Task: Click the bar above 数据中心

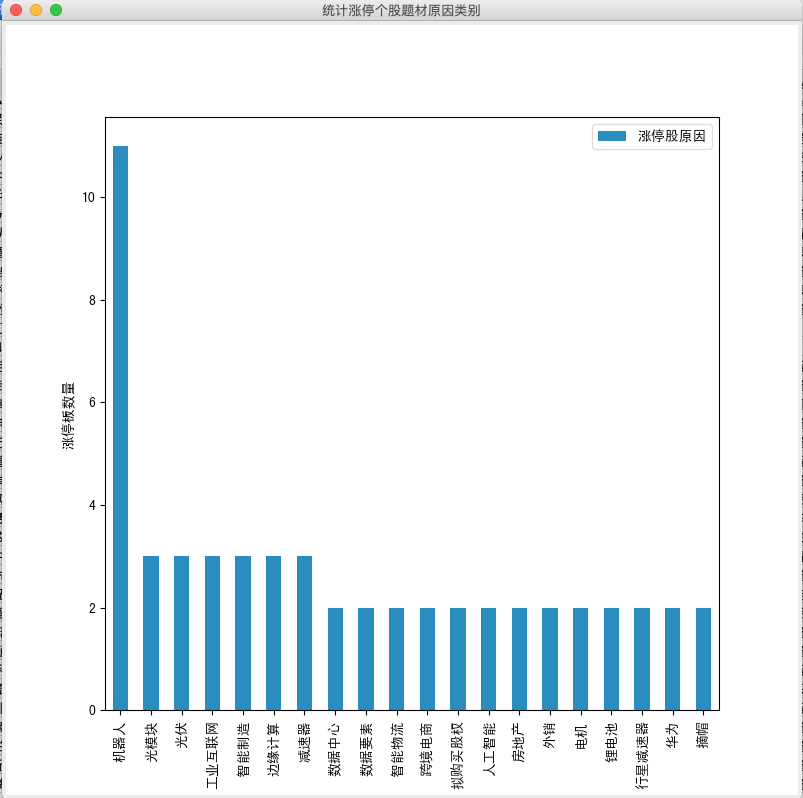Action: click(x=335, y=659)
